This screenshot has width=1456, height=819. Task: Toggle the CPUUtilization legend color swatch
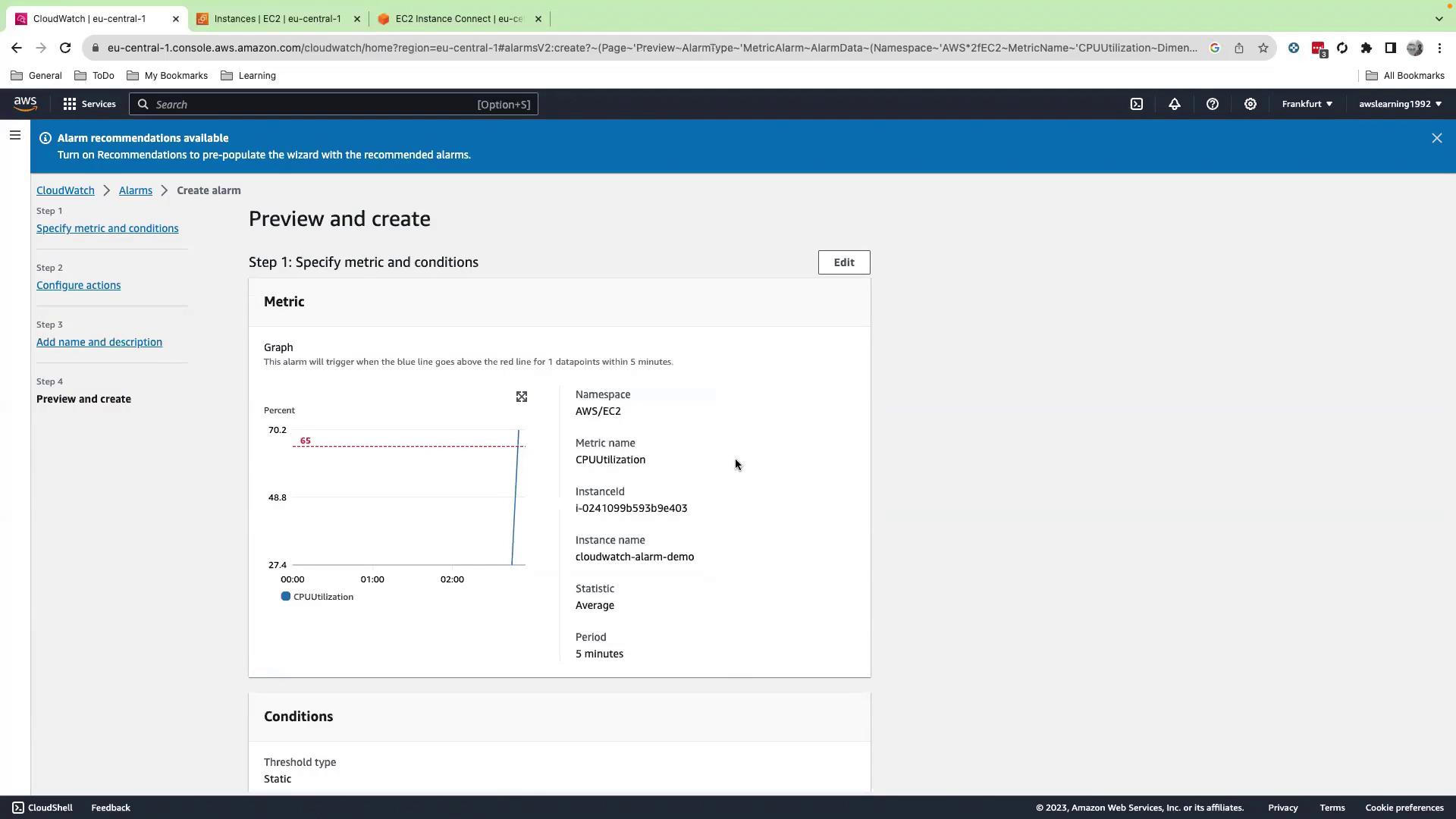(x=286, y=597)
